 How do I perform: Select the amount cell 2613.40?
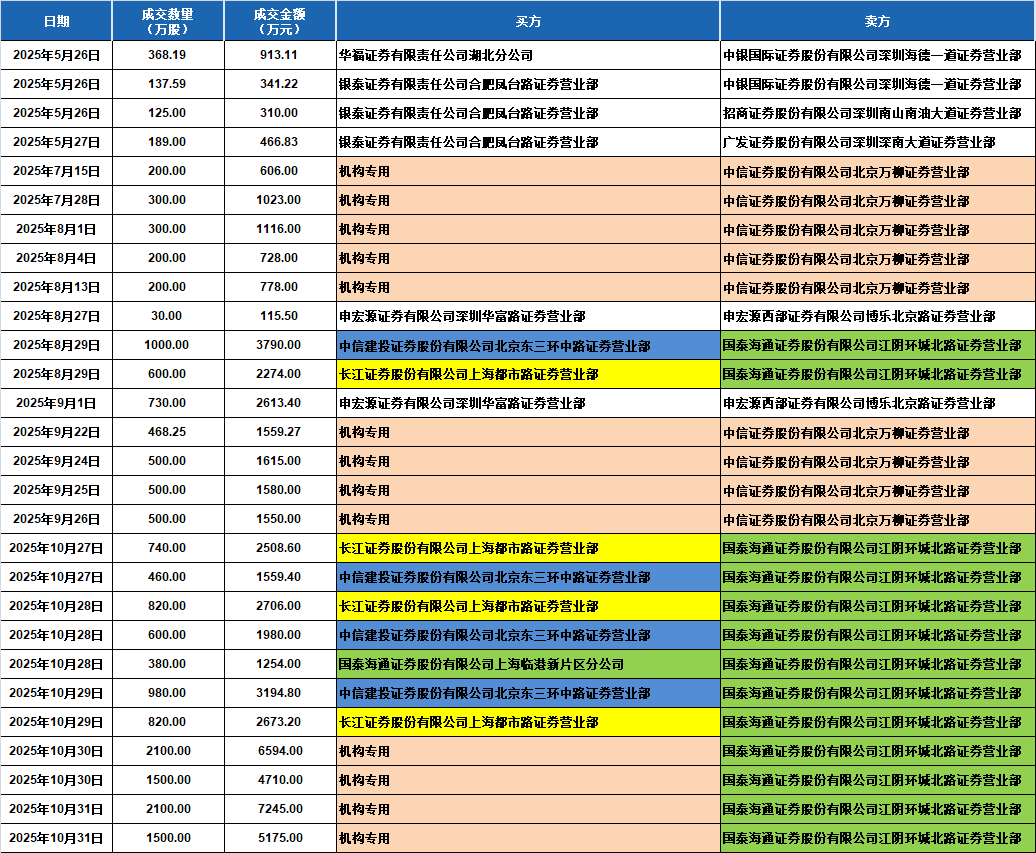click(280, 403)
